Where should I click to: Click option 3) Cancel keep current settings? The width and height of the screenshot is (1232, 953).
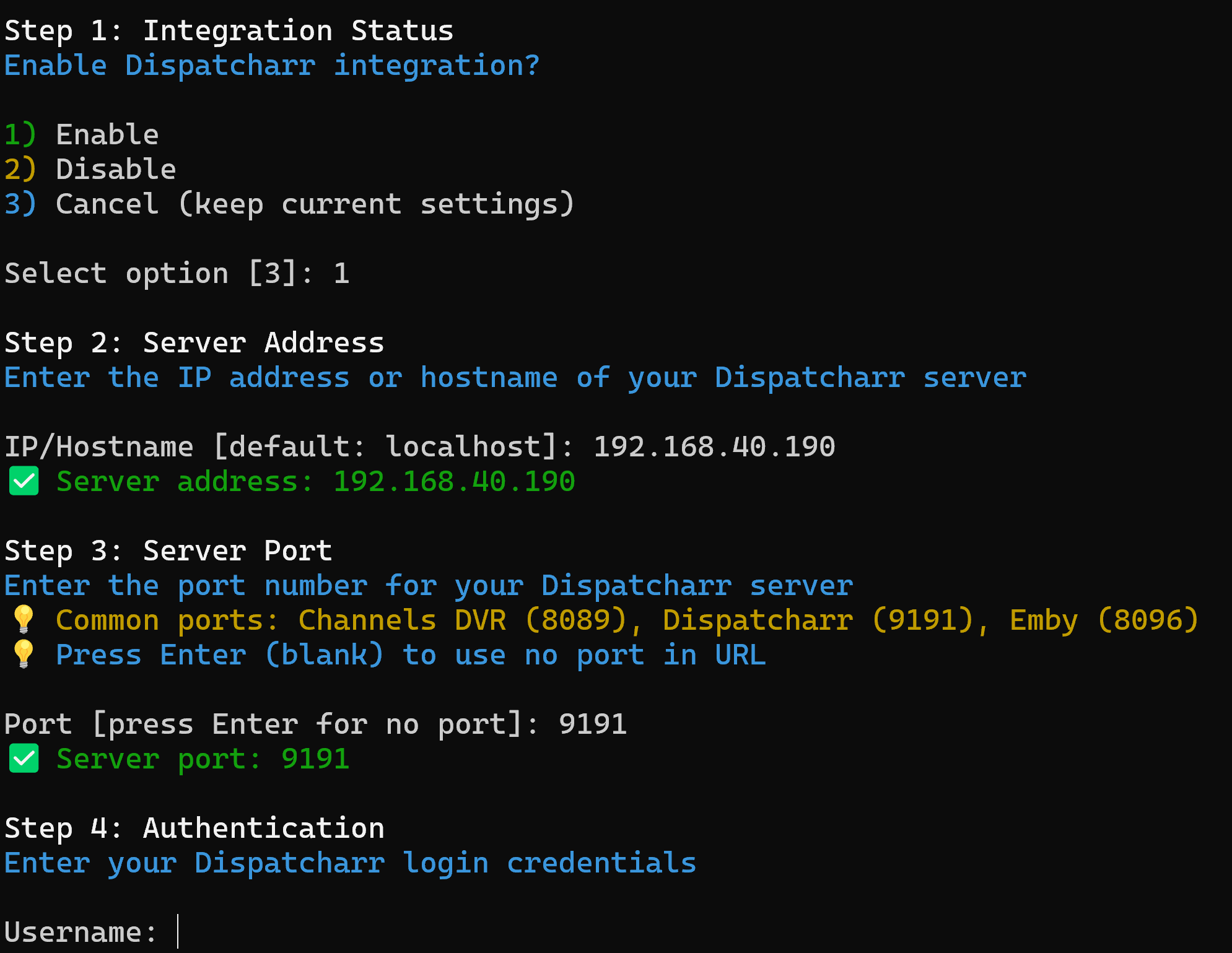point(289,204)
